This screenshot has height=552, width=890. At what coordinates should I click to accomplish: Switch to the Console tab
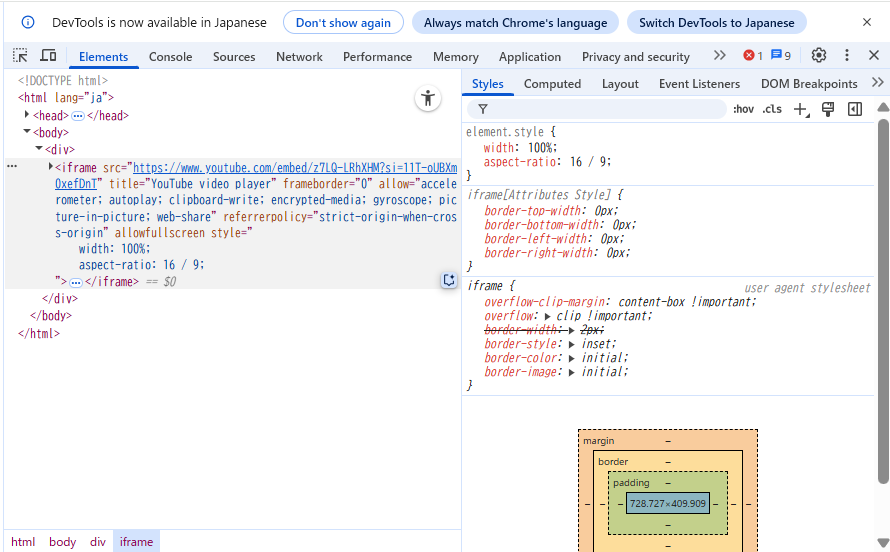[170, 57]
